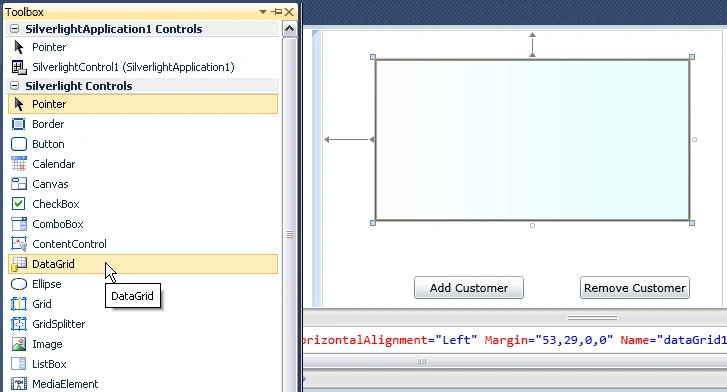Screen dimensions: 727x392
Task: Click the designer/XAML split bar grip
Action: pos(592,318)
